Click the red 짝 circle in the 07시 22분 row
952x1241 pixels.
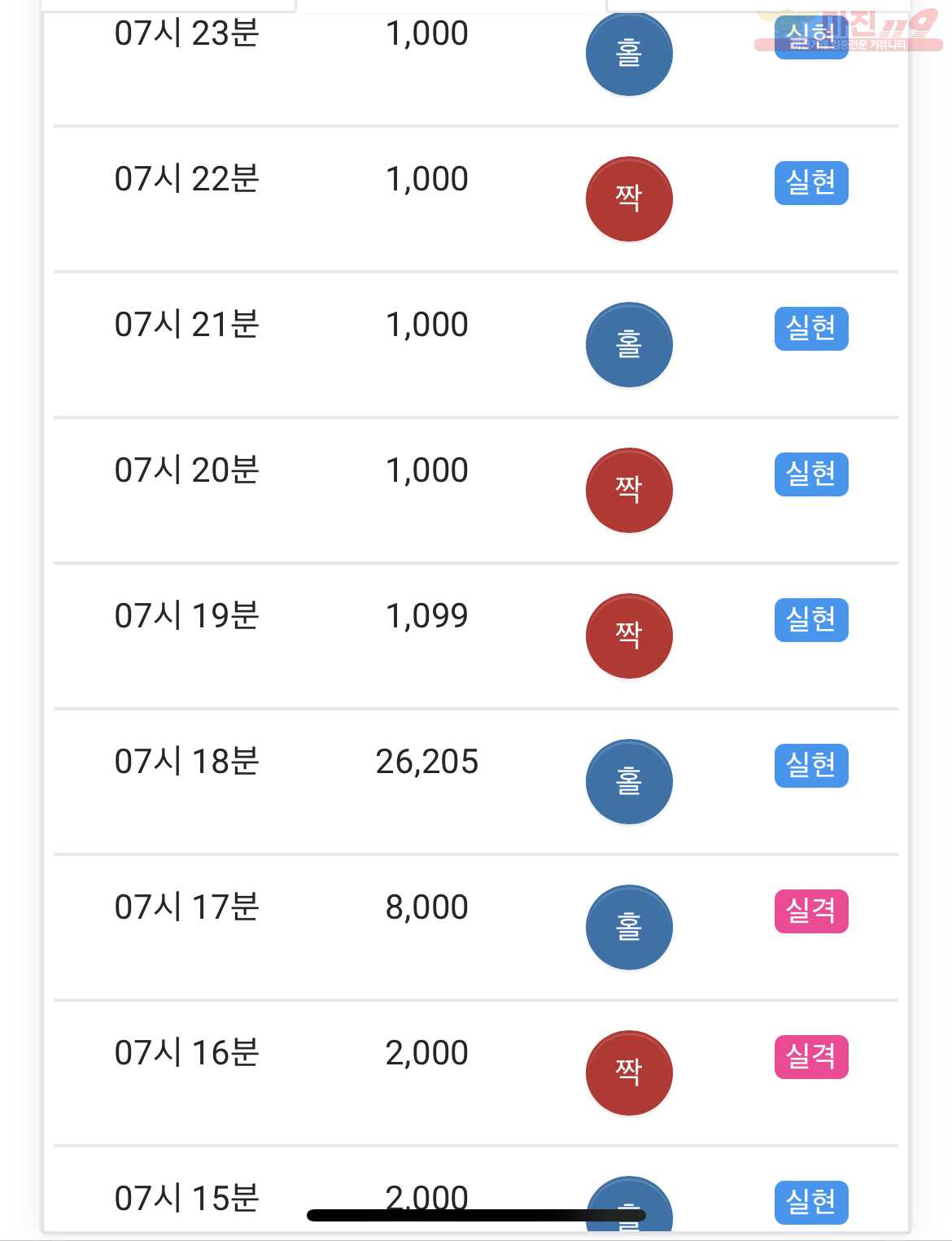[629, 199]
